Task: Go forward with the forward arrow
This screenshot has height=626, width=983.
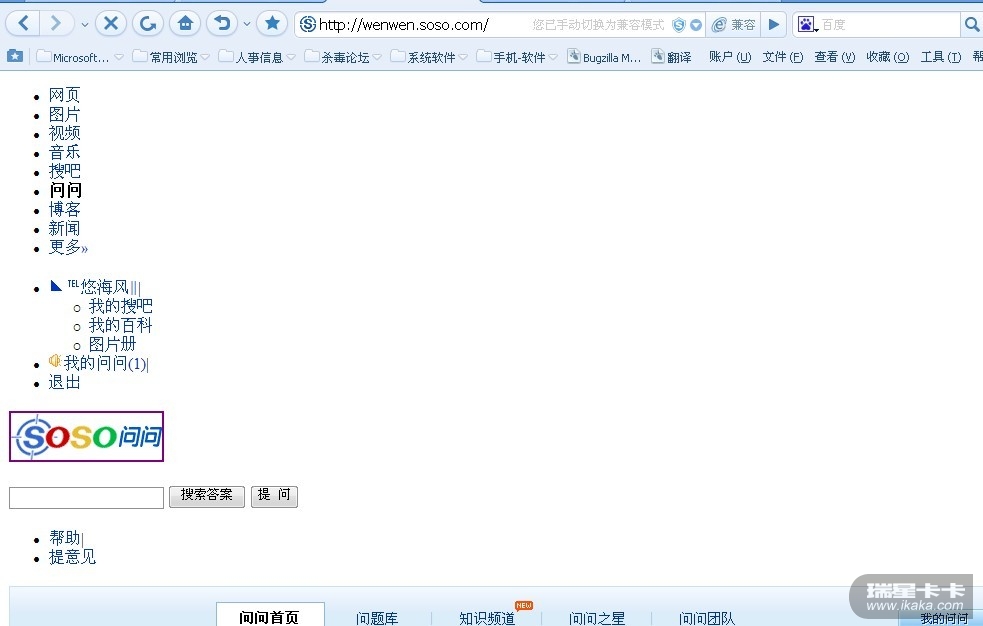Action: (x=56, y=24)
